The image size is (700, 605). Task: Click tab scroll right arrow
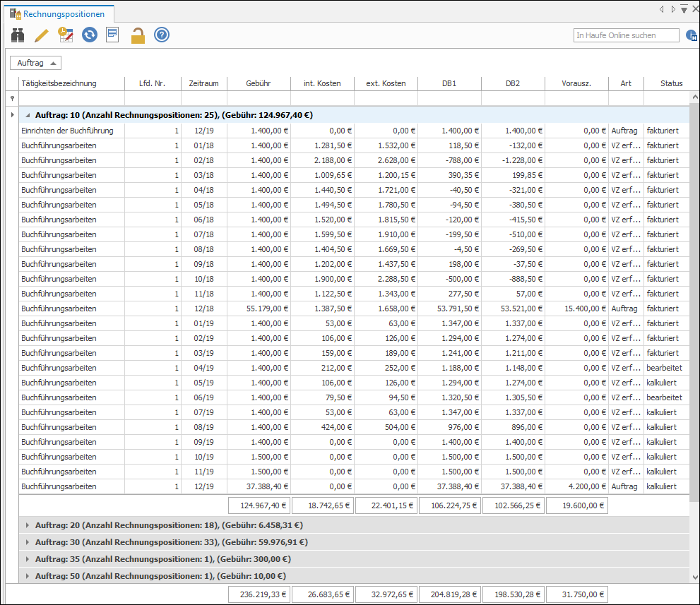673,9
